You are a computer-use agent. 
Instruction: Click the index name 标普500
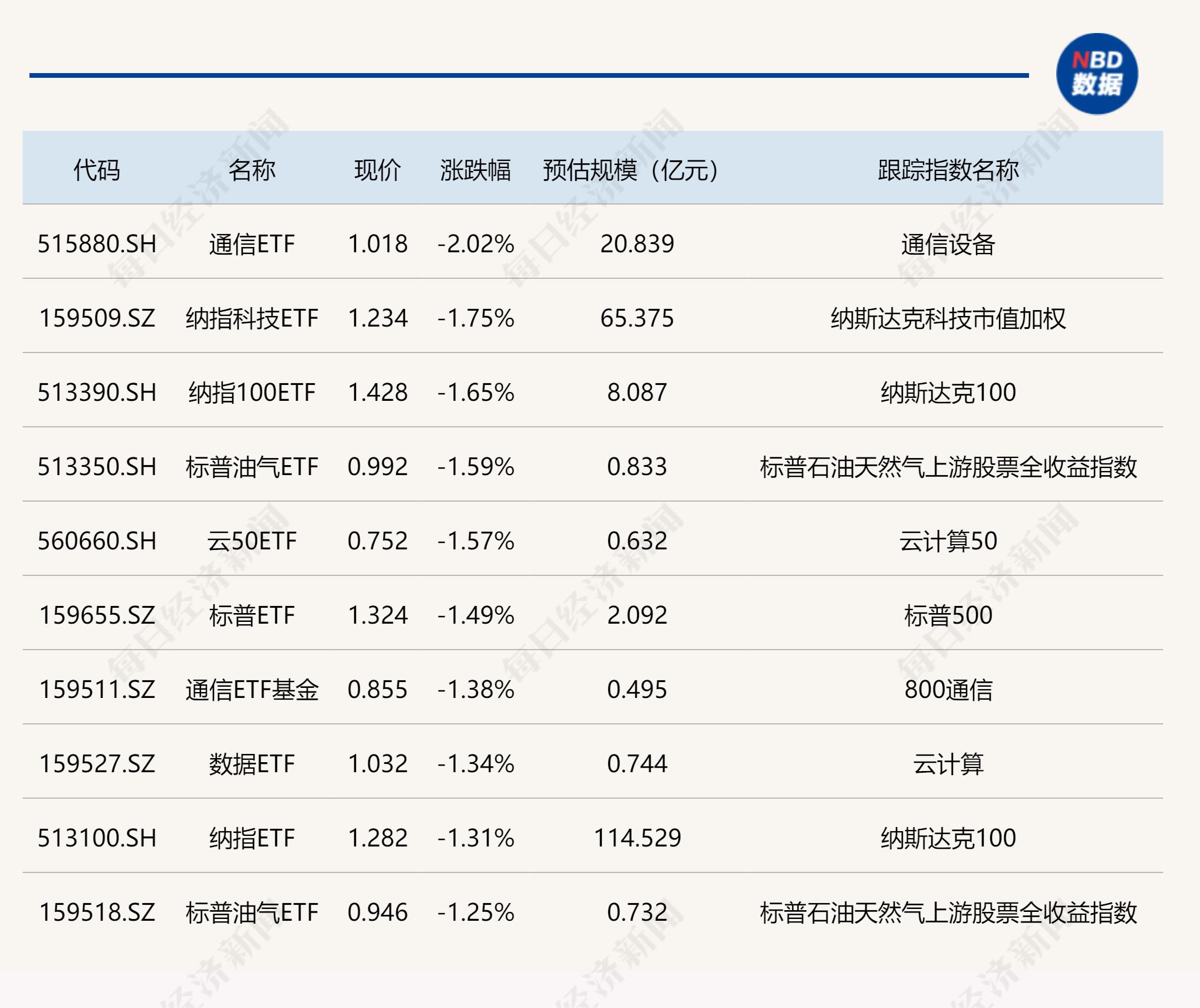click(948, 615)
